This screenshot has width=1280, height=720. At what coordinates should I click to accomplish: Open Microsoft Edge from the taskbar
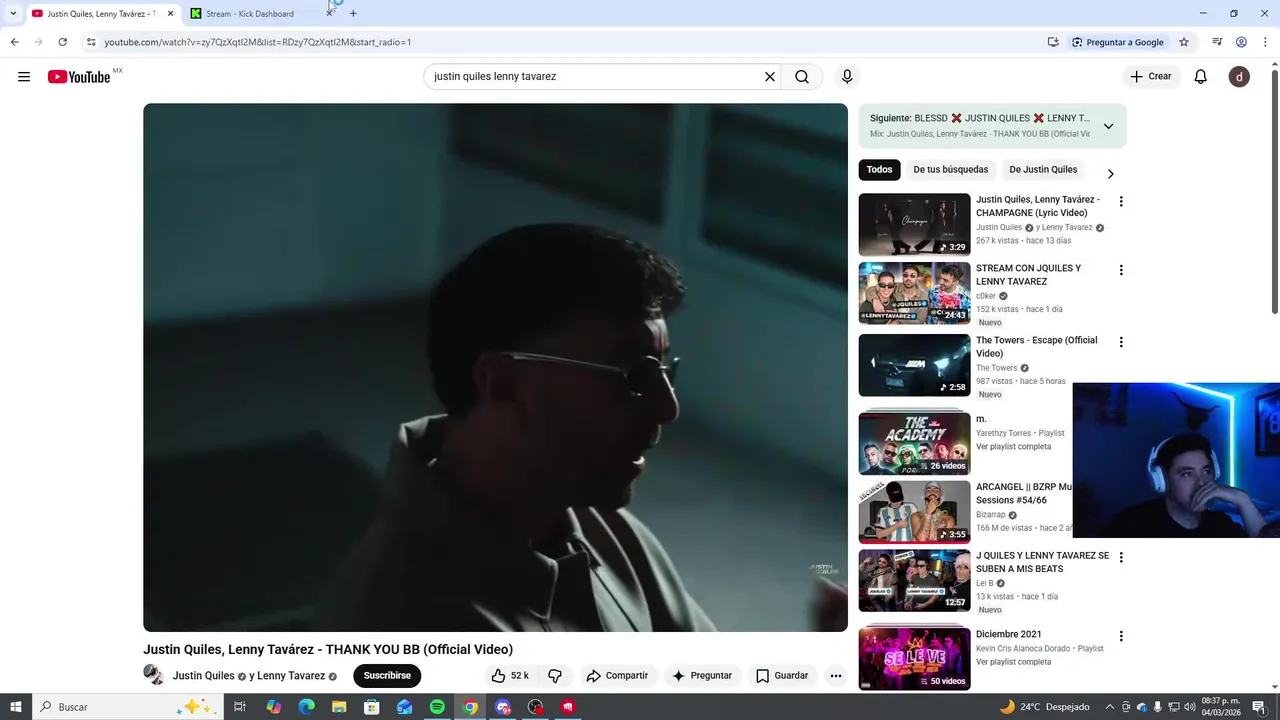point(306,707)
